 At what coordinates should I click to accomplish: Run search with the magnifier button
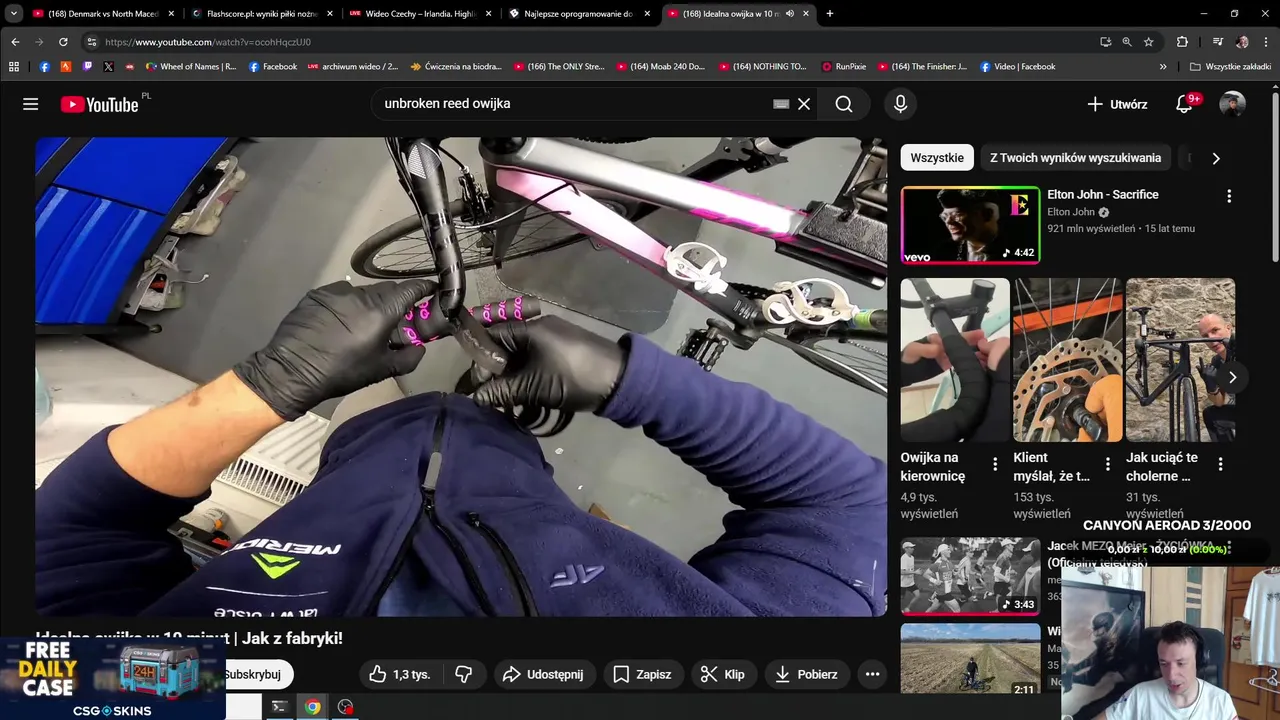[844, 104]
